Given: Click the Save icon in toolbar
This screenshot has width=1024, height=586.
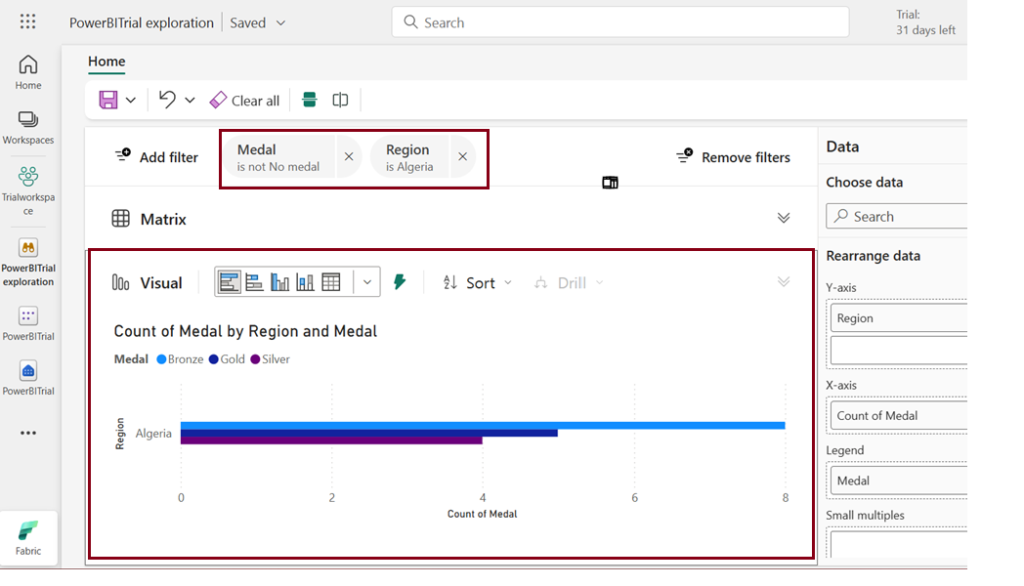Looking at the screenshot, I should [x=108, y=100].
